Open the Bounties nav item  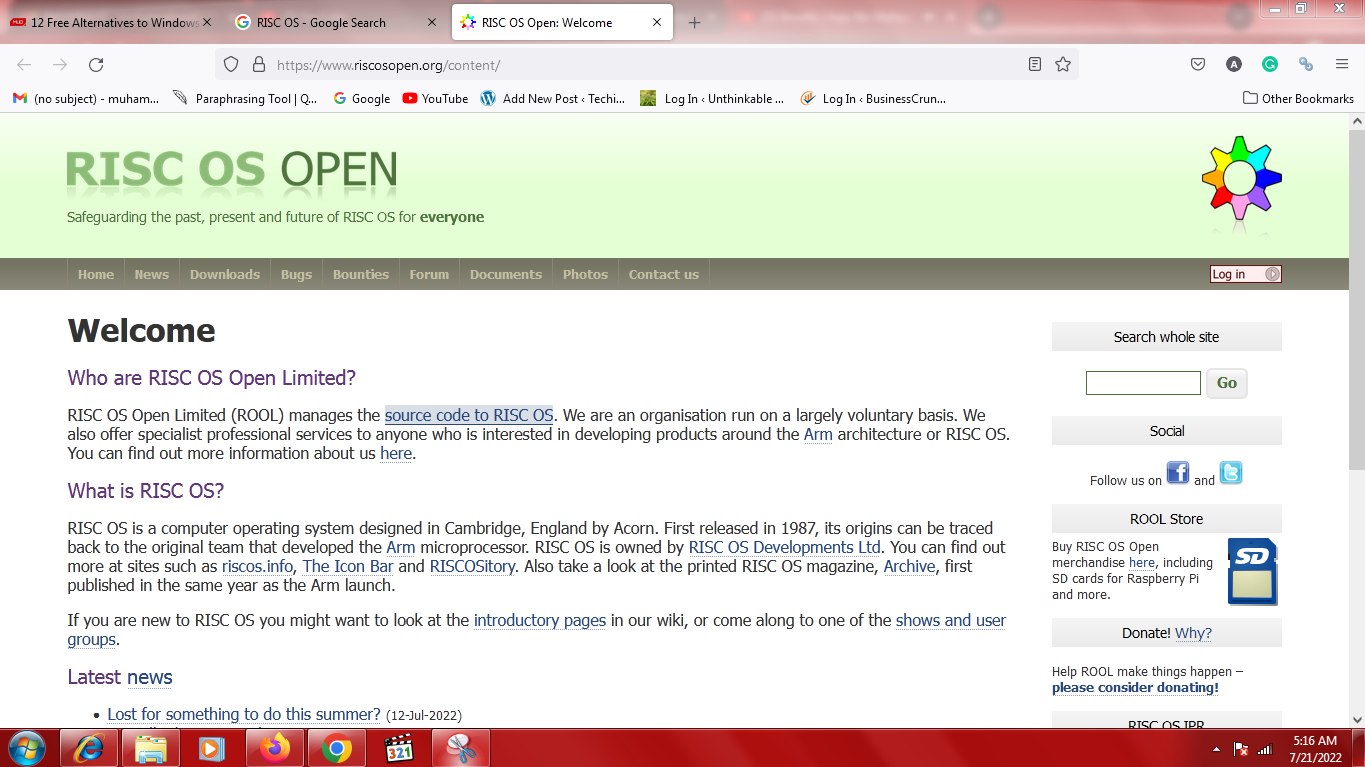pyautogui.click(x=361, y=274)
